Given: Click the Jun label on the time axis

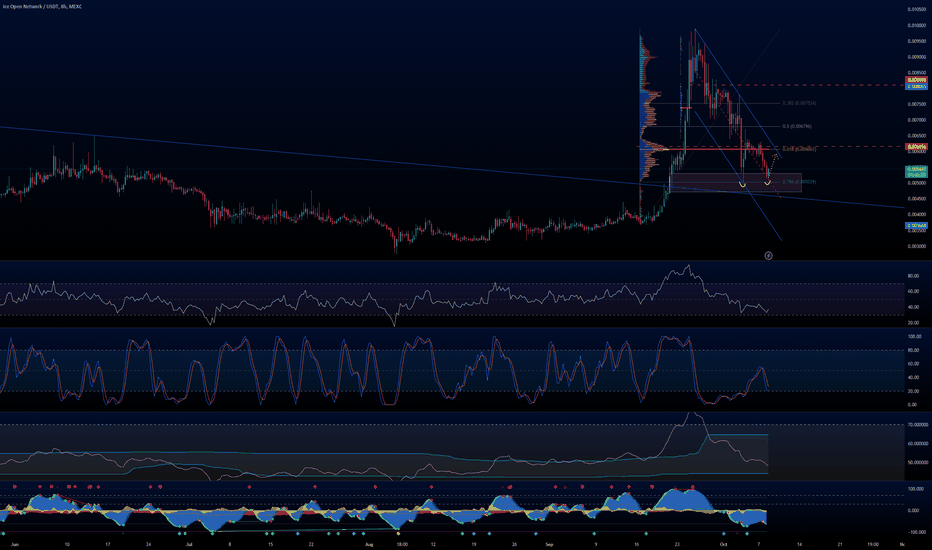Looking at the screenshot, I should pyautogui.click(x=15, y=544).
